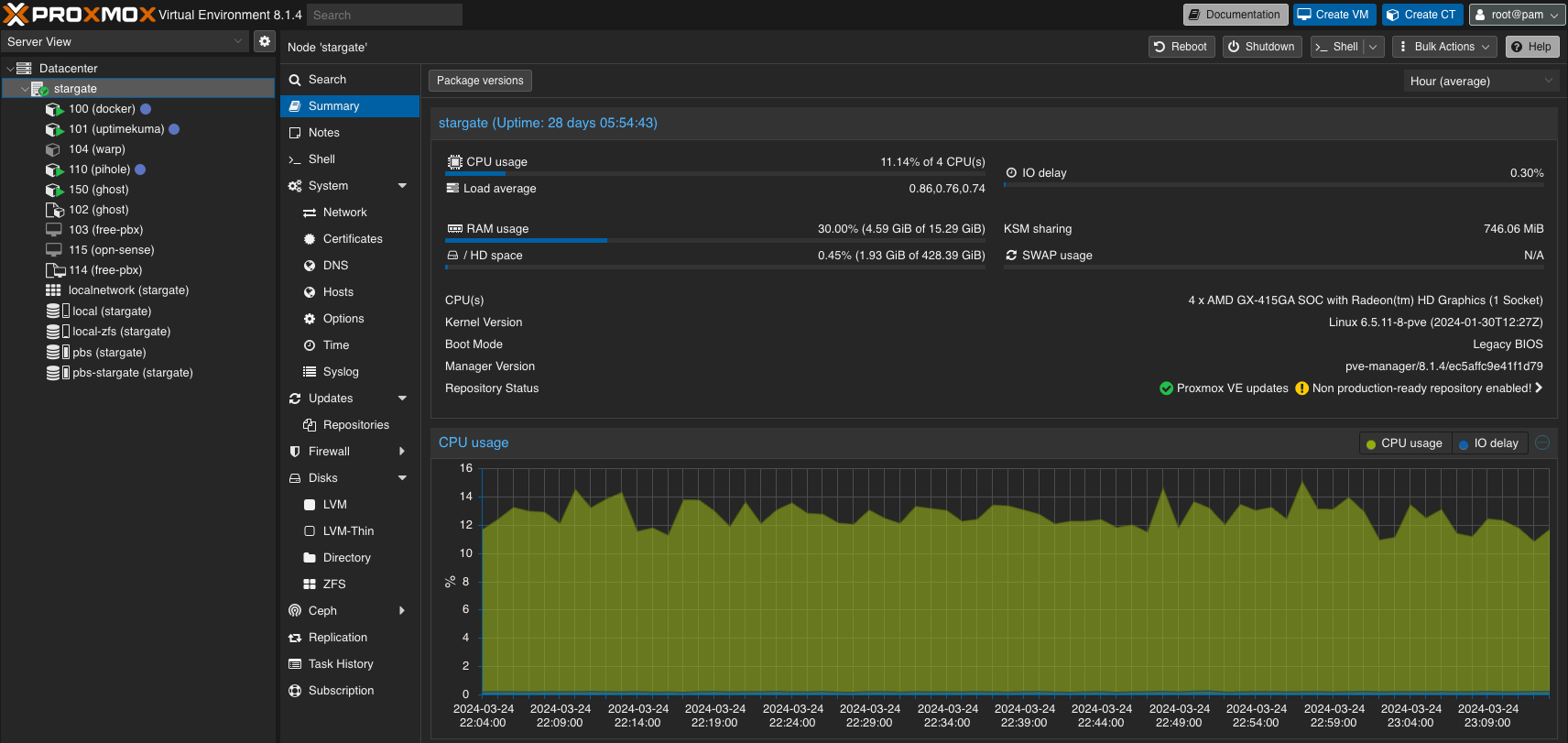
Task: Open the Bulk Actions dropdown
Action: (1444, 47)
